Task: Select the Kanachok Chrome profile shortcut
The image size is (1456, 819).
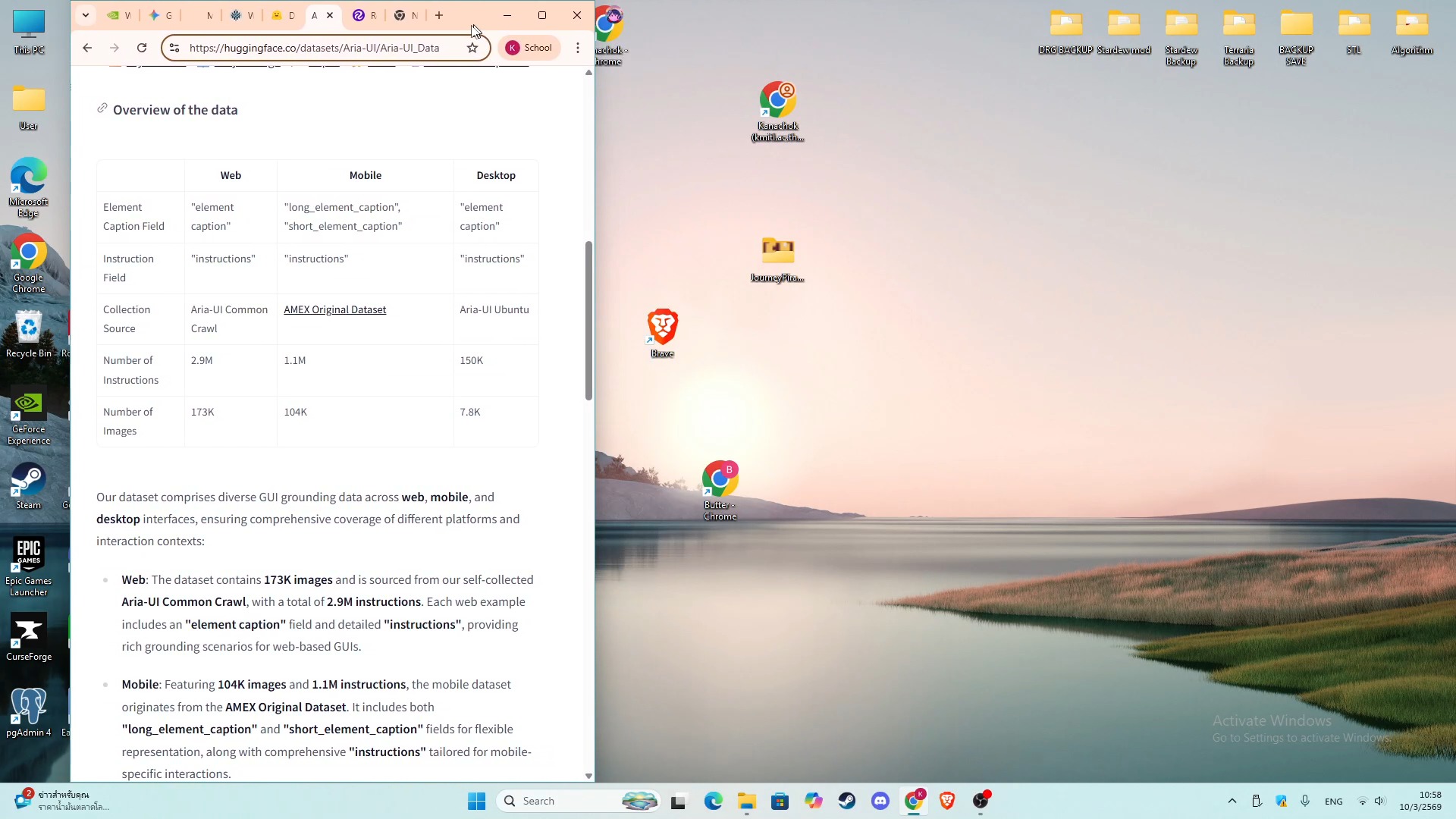Action: (777, 111)
